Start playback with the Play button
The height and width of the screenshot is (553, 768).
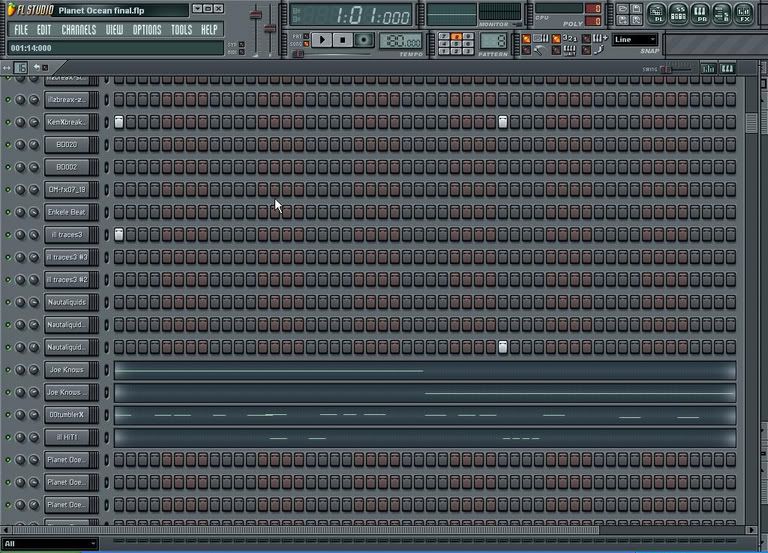tap(322, 40)
